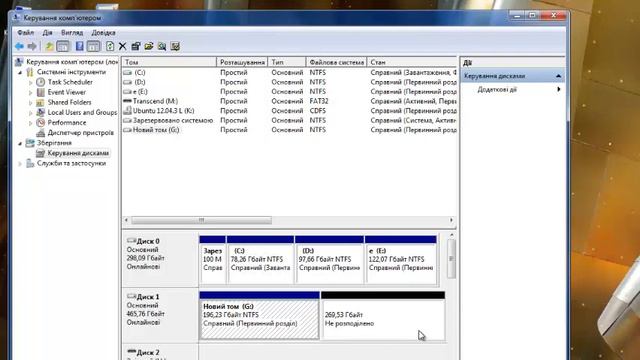
Task: Select the e (E:) 122,07 GB partition block
Action: coord(401,259)
